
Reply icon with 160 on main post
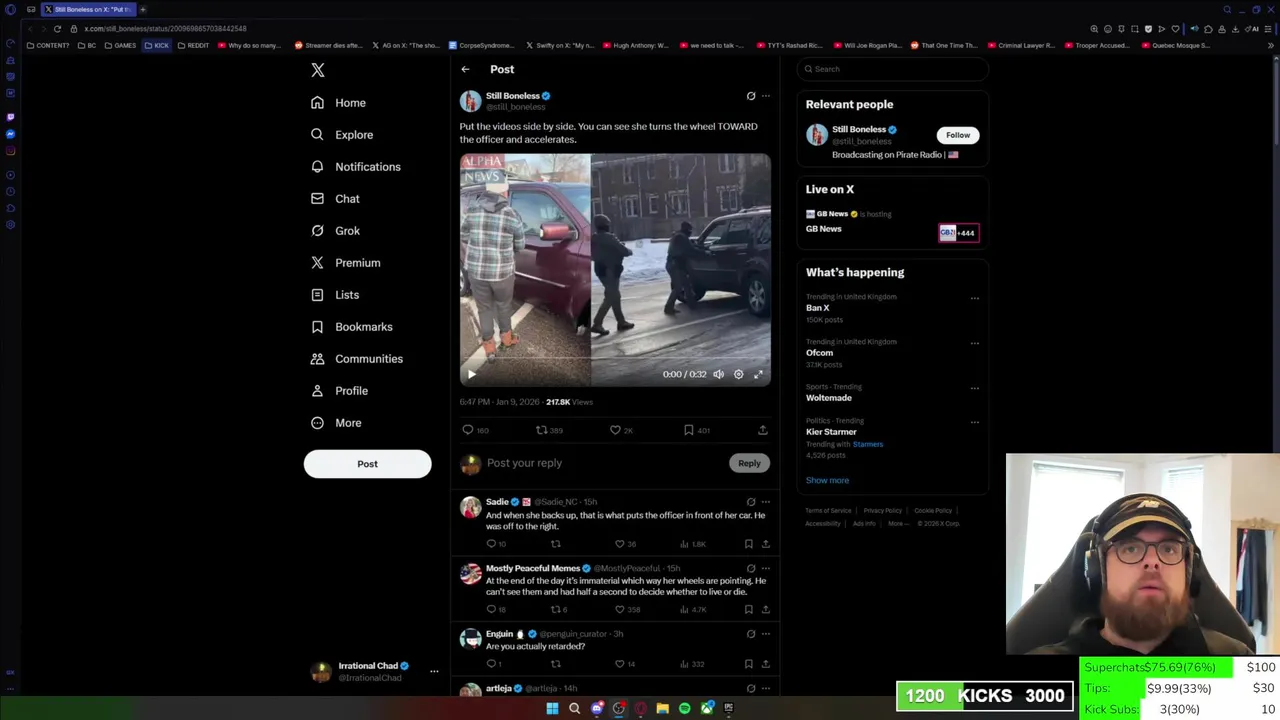pos(475,430)
